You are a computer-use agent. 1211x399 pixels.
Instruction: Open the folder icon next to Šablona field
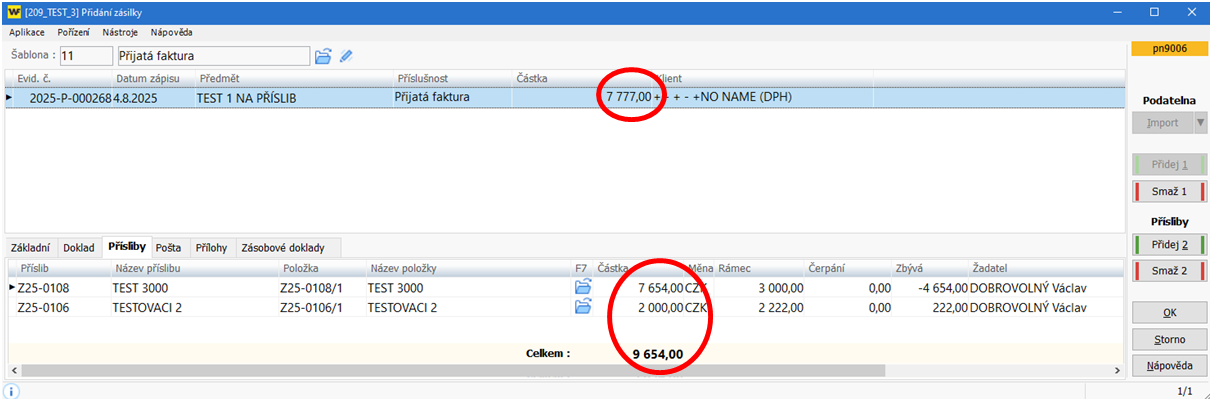coord(323,56)
